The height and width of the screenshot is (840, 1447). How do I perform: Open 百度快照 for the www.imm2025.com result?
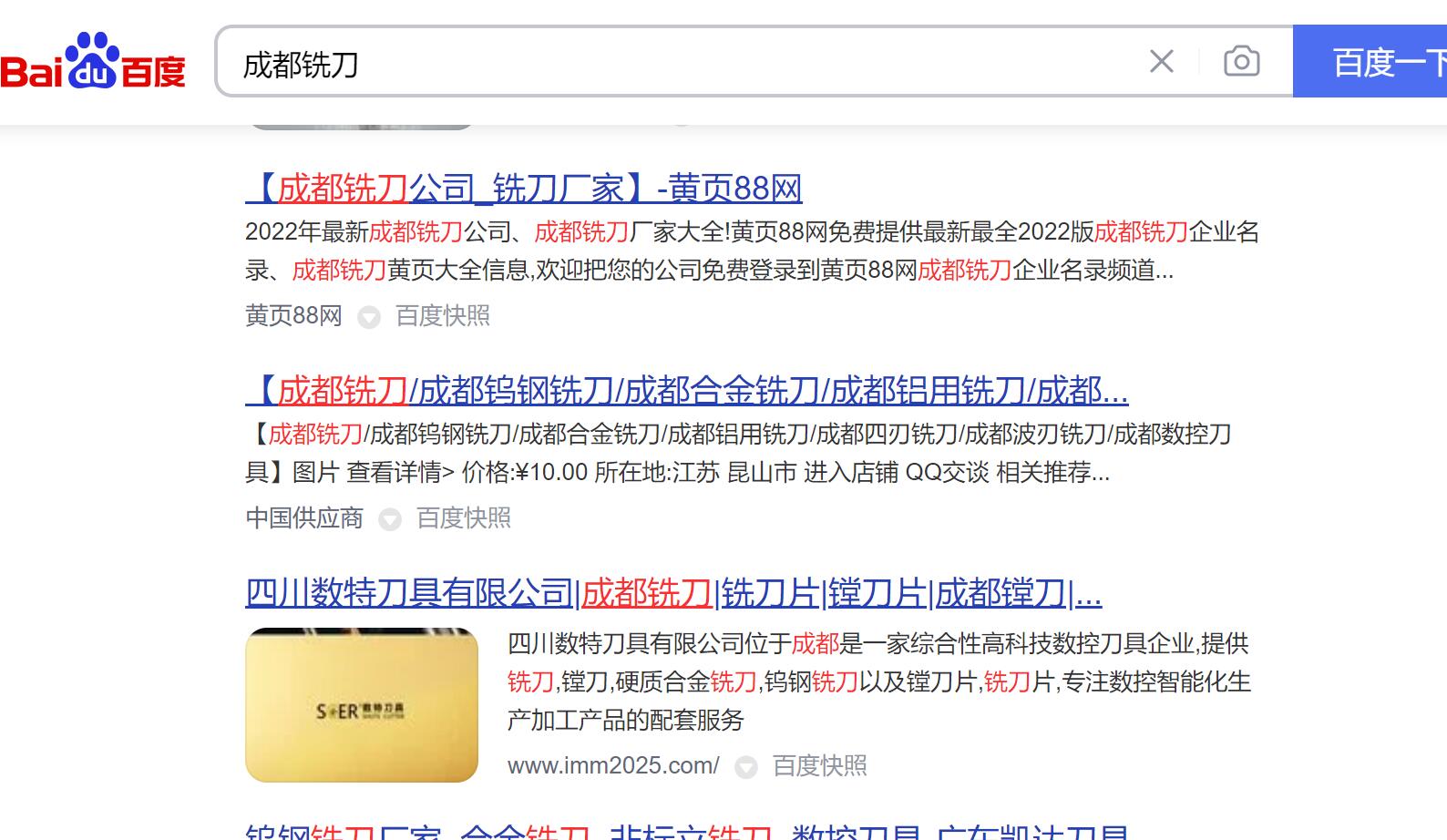click(x=820, y=766)
